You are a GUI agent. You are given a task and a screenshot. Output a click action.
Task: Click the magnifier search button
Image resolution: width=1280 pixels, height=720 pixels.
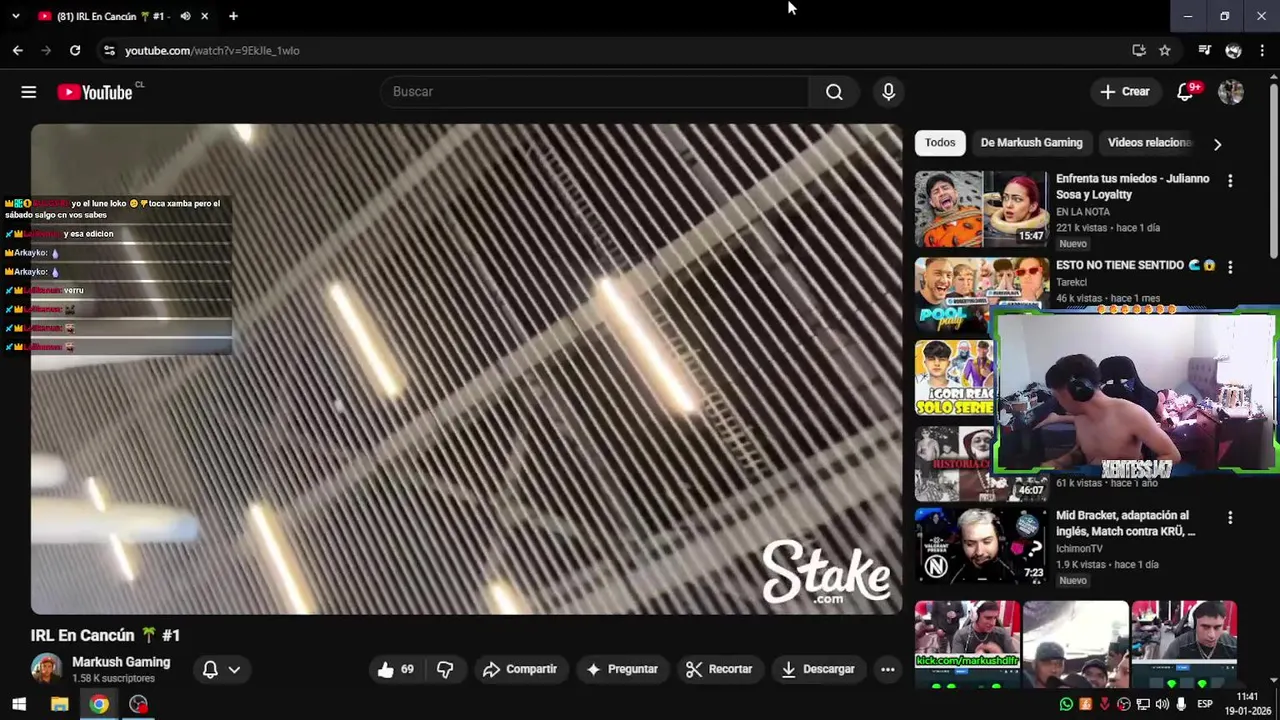(x=834, y=92)
